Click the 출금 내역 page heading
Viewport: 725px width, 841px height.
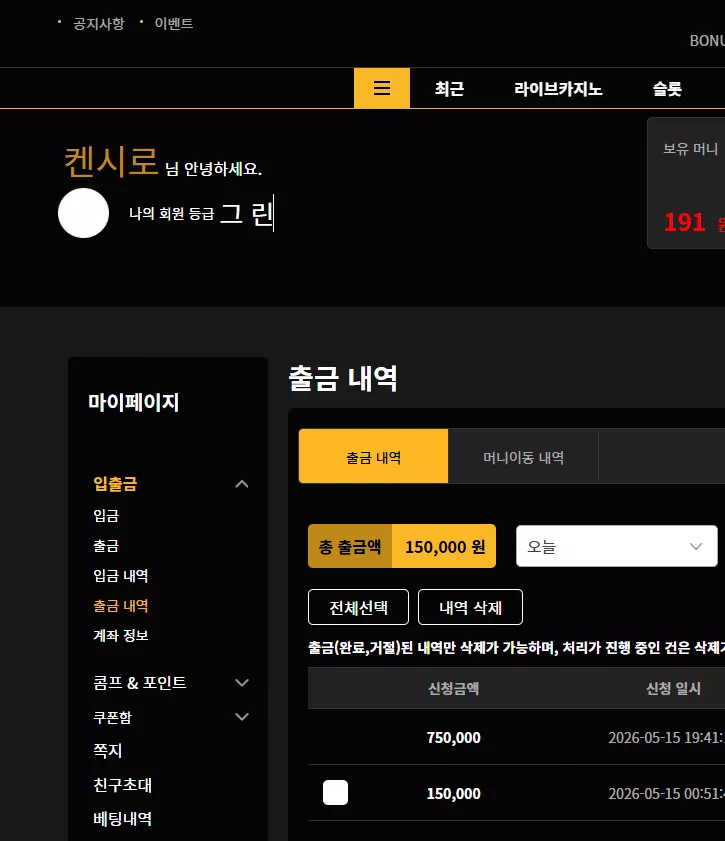point(343,378)
